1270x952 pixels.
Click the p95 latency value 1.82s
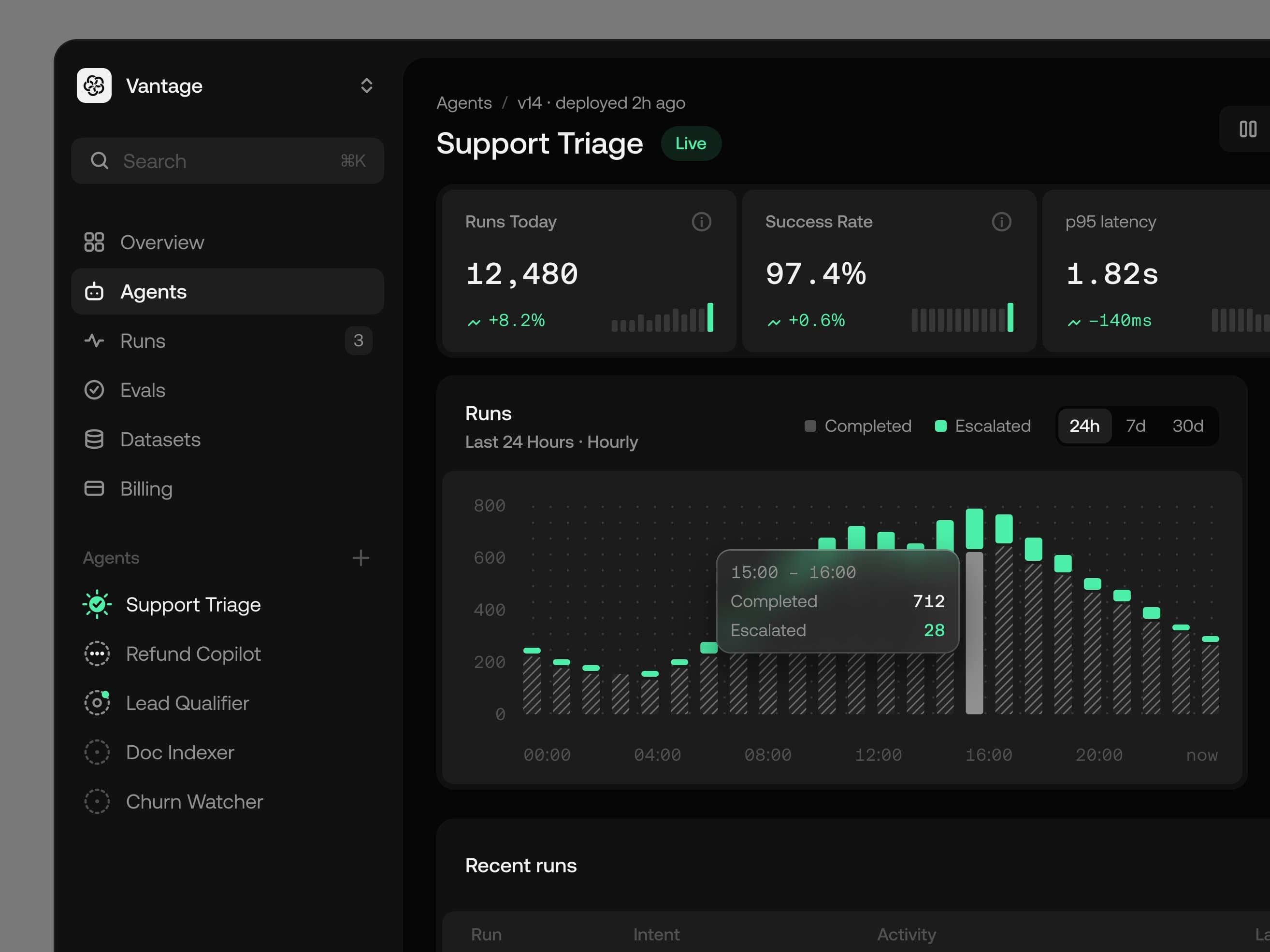(x=1111, y=274)
